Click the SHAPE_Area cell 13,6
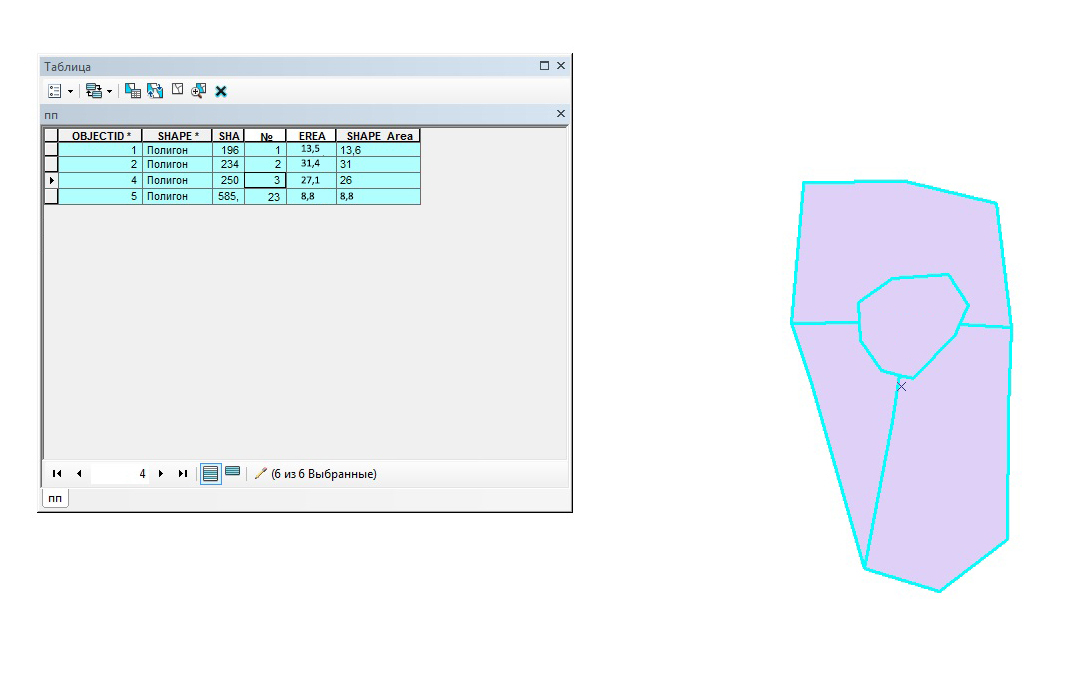 coord(378,150)
